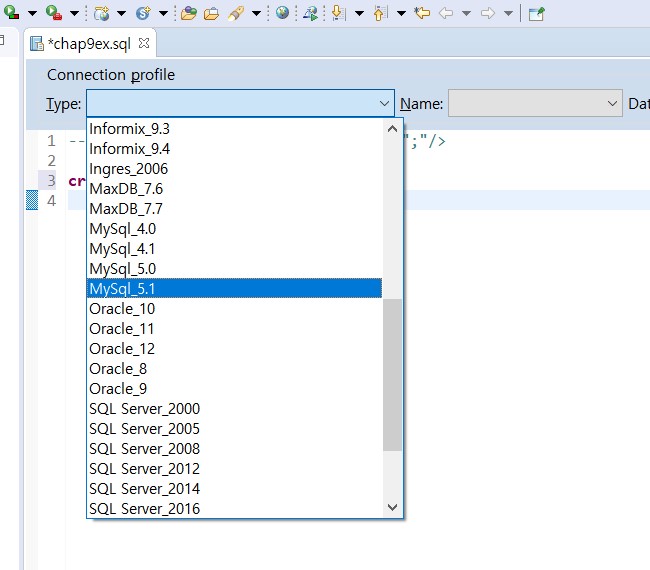Select SQL Server_2014 in the list
650x570 pixels.
[x=234, y=489]
